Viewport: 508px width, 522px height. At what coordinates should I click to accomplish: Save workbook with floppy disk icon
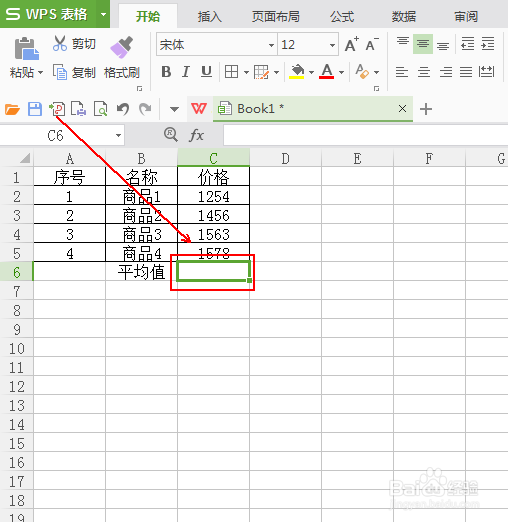coord(35,109)
